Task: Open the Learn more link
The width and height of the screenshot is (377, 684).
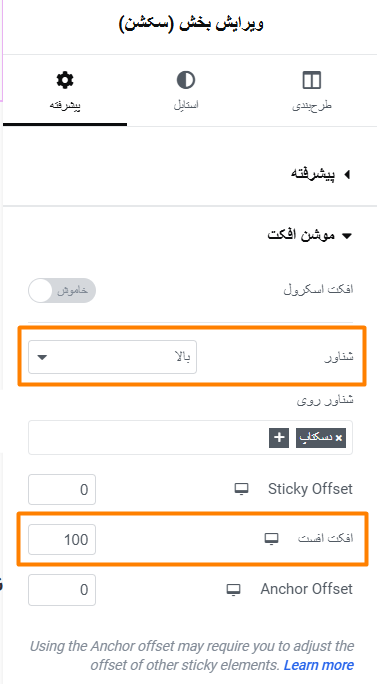Action: 319,665
